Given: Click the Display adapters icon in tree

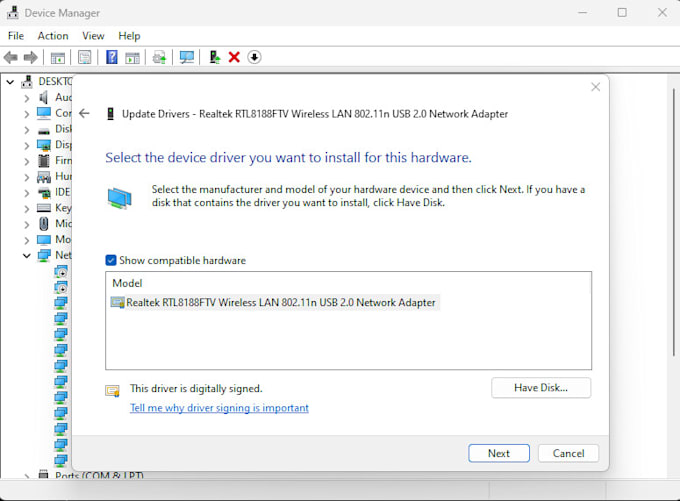Looking at the screenshot, I should pyautogui.click(x=44, y=145).
